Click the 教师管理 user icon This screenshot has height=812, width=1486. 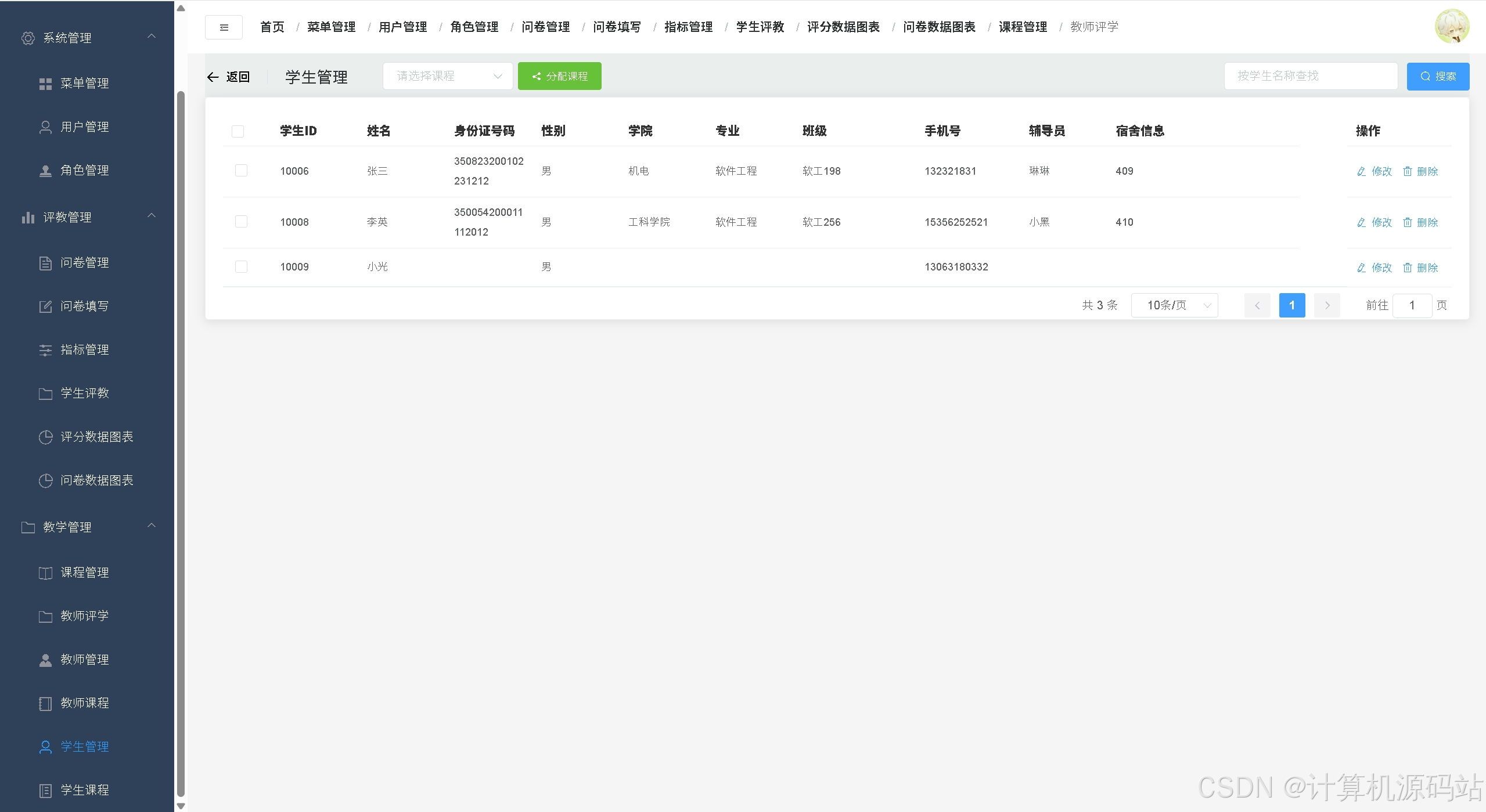pyautogui.click(x=45, y=660)
